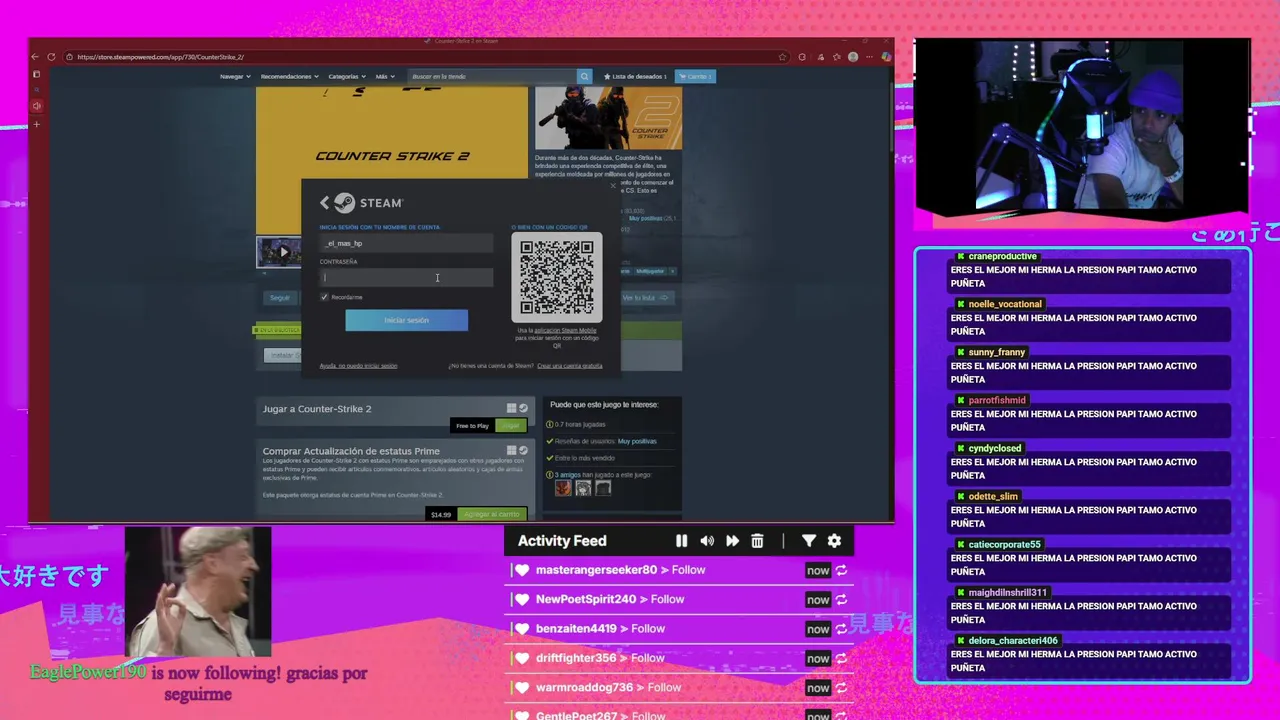The image size is (1280, 720).
Task: Click the account name field
Action: (406, 243)
